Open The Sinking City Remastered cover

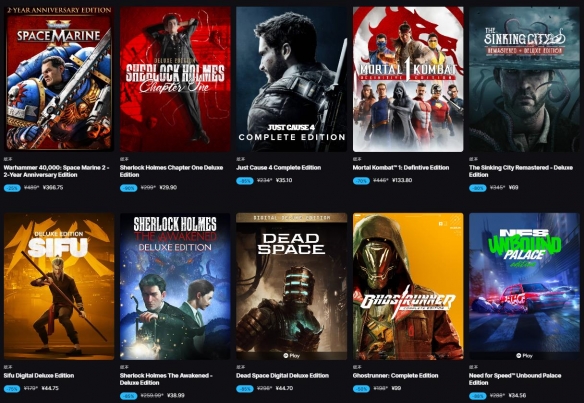(x=524, y=79)
